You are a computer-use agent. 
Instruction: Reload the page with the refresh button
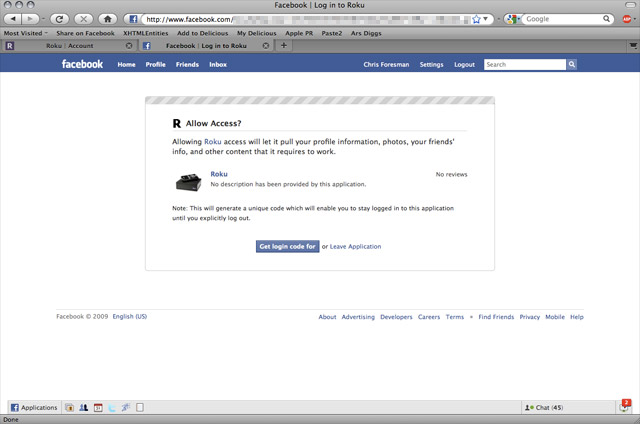[x=60, y=19]
